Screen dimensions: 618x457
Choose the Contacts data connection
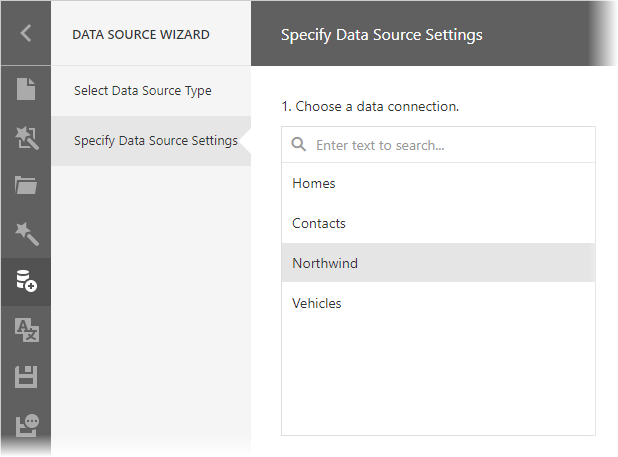438,224
